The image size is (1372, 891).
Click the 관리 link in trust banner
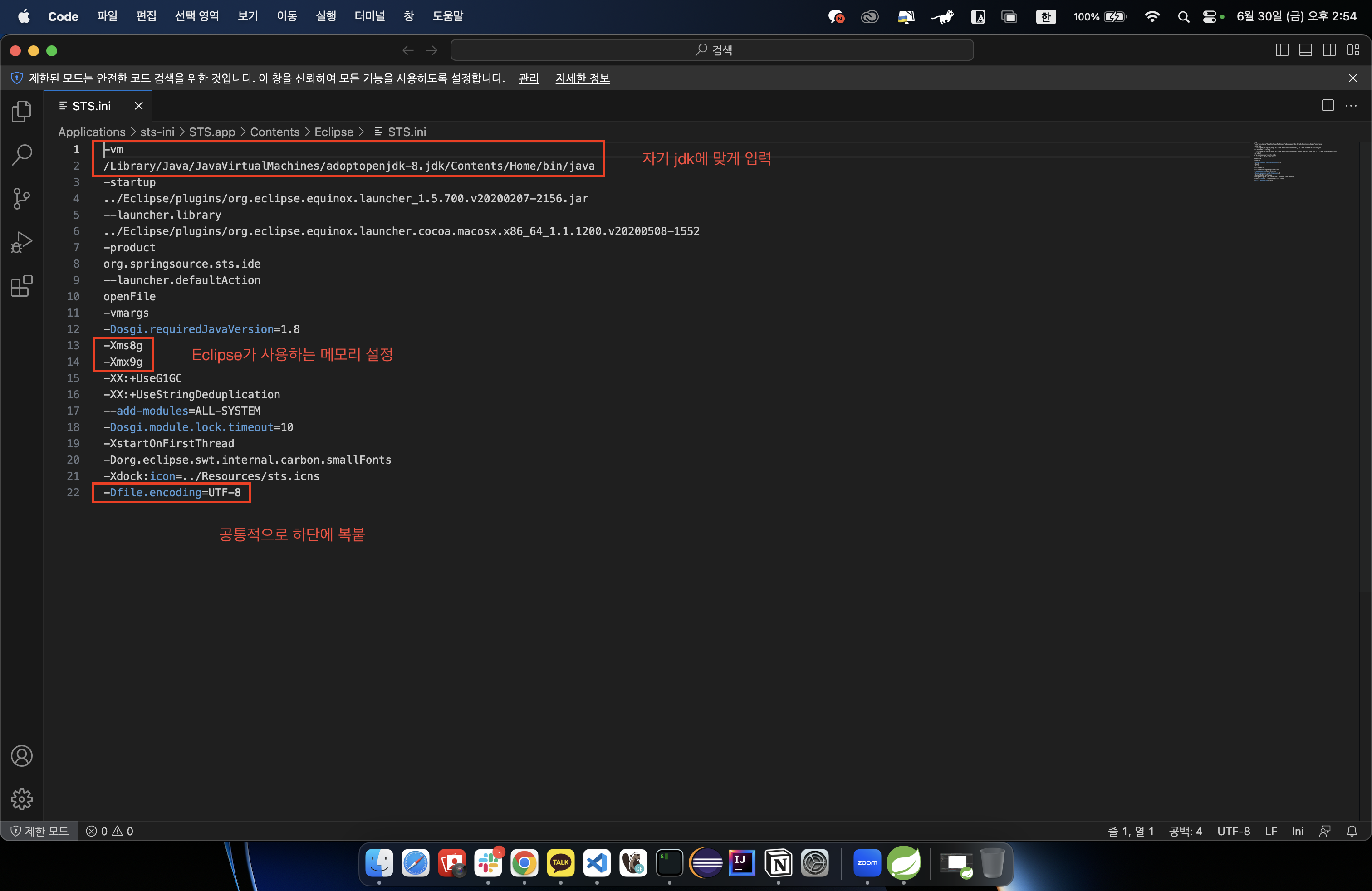click(528, 78)
